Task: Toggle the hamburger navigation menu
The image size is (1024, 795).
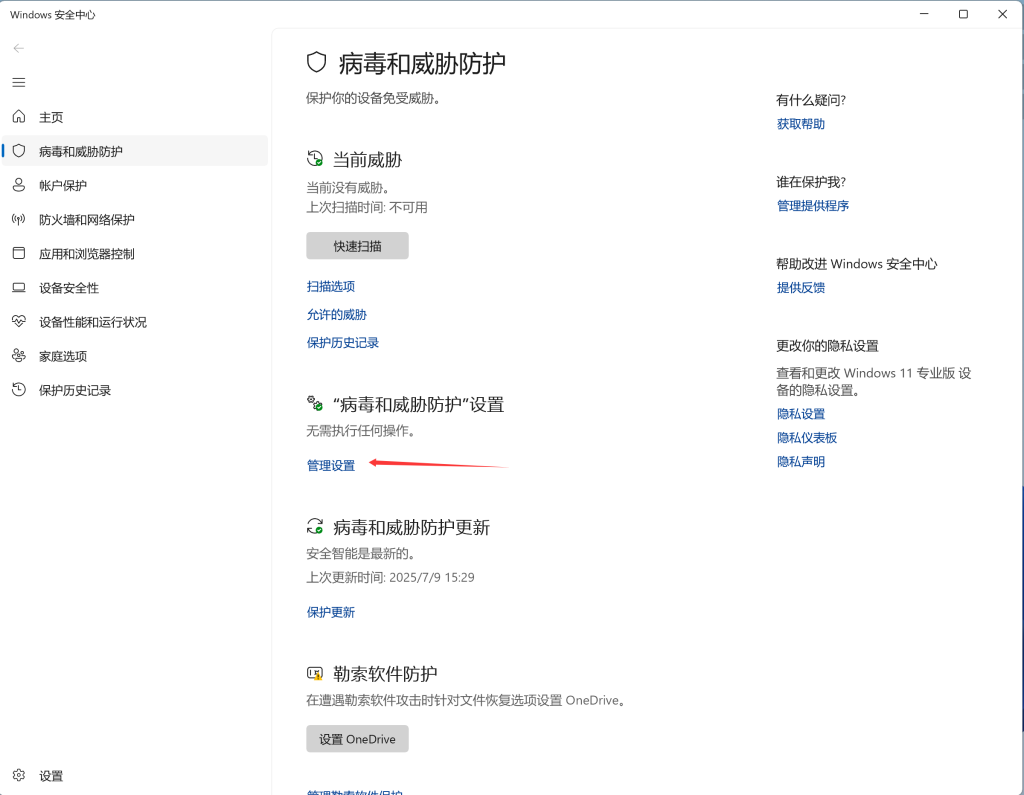Action: tap(19, 82)
